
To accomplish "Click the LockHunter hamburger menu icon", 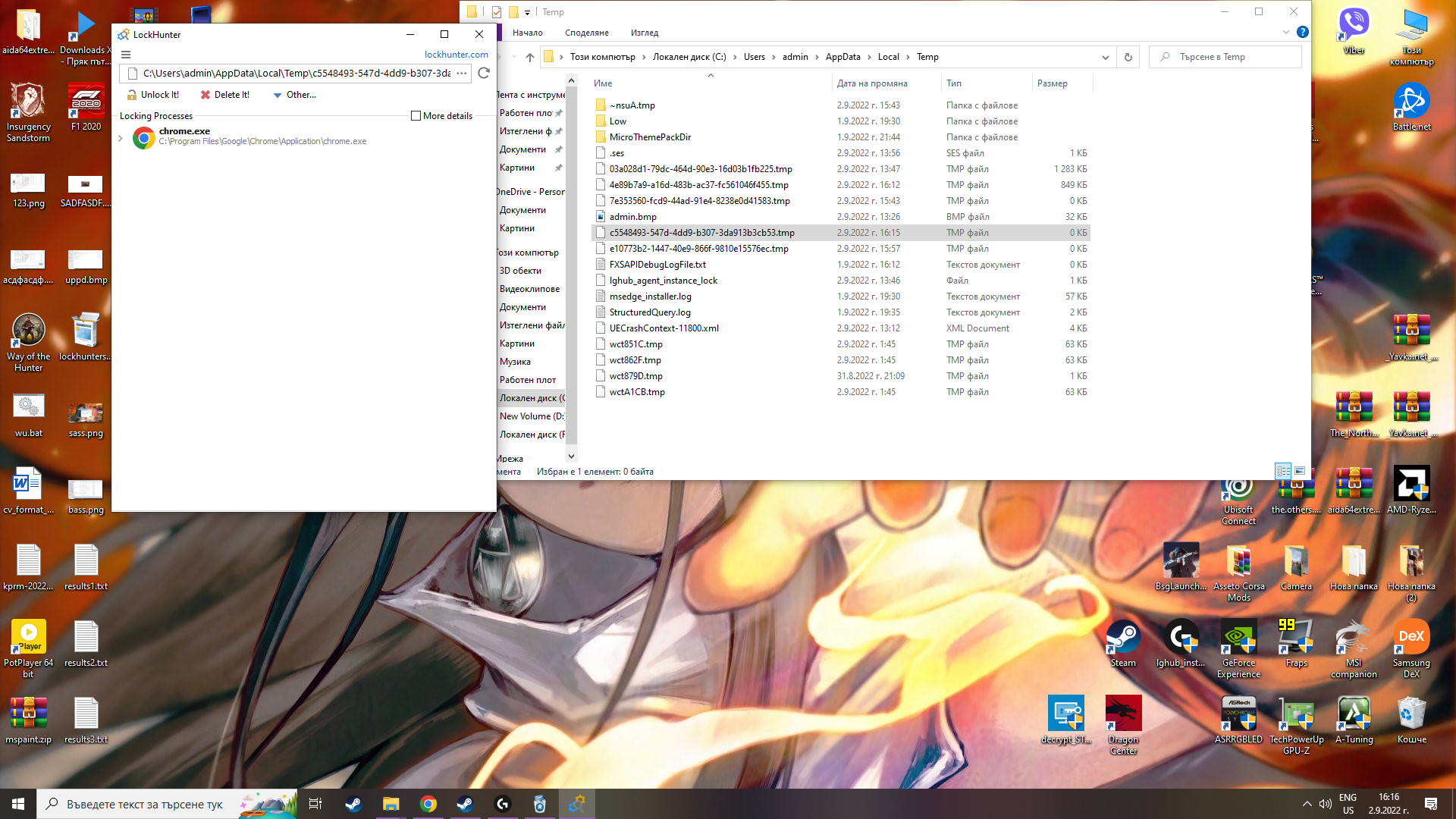I will point(126,55).
